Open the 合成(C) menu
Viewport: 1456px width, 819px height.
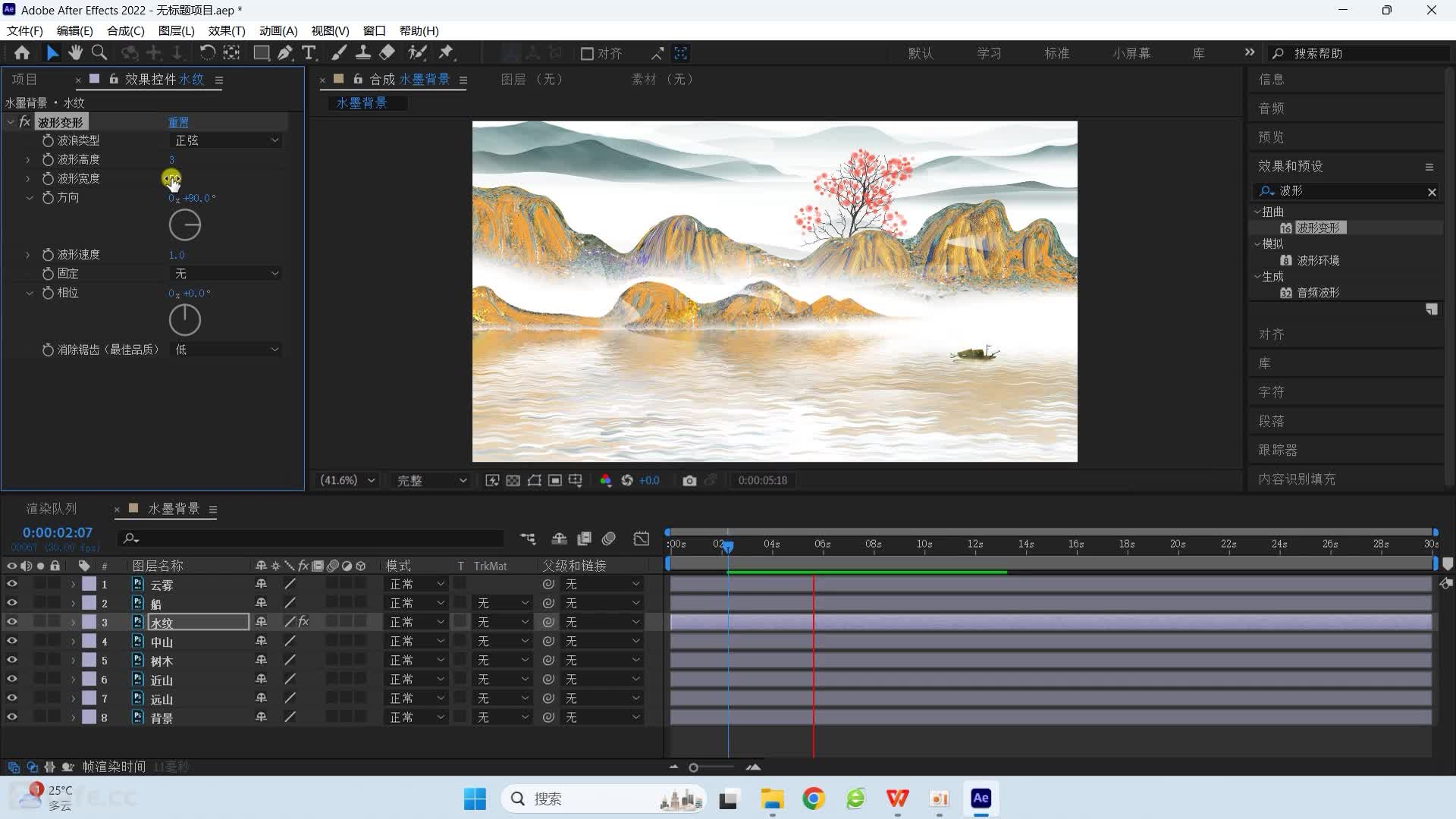[126, 31]
